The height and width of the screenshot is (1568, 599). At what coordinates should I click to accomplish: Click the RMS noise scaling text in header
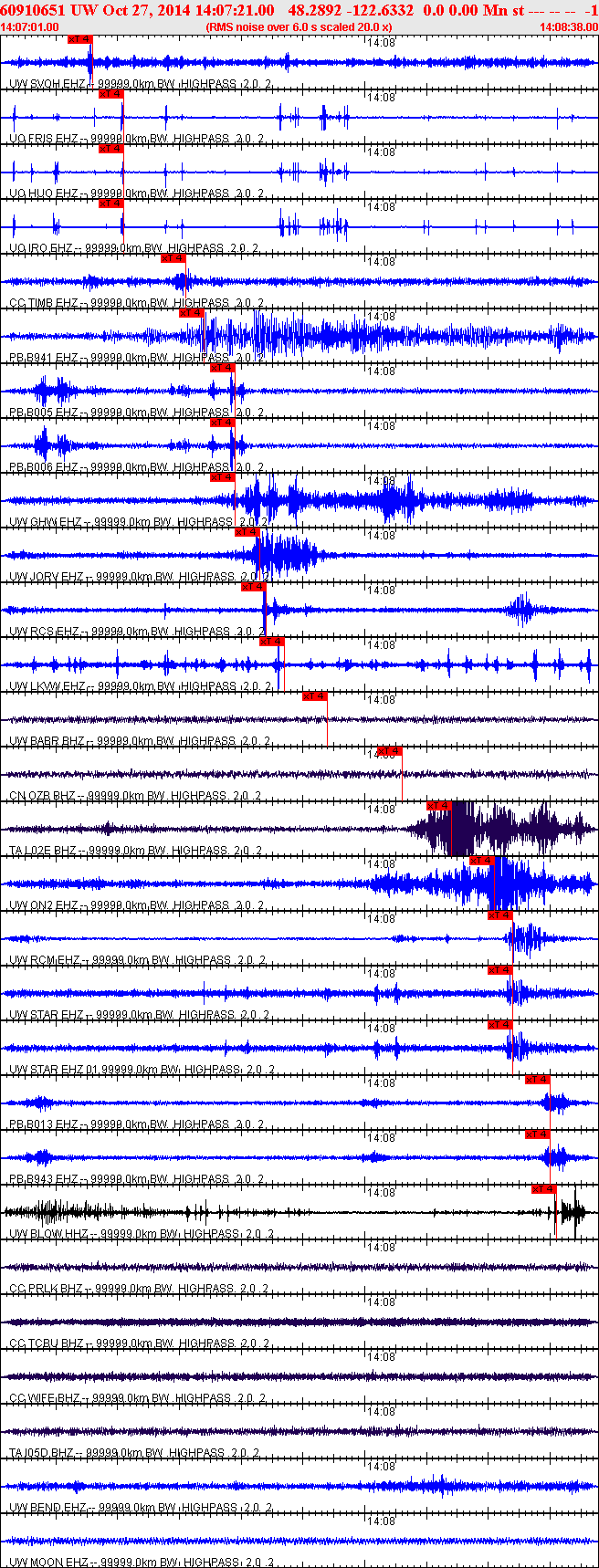(299, 27)
